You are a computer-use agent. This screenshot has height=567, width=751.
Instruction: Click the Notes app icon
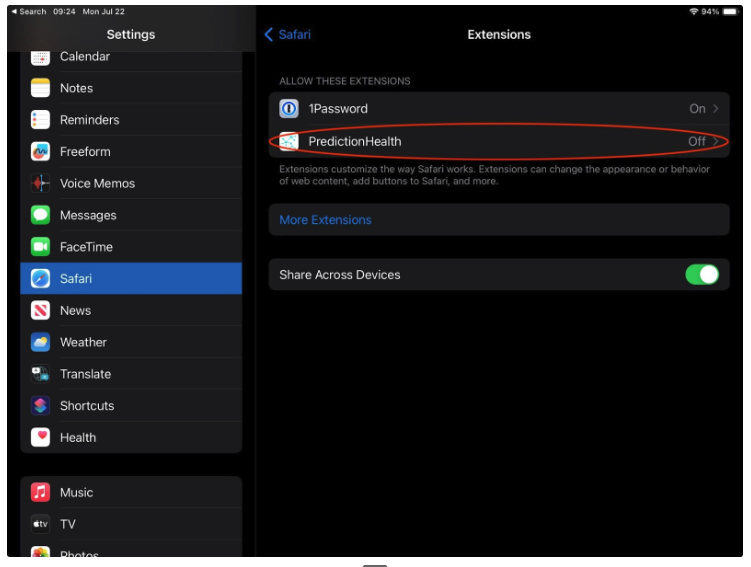[x=40, y=88]
